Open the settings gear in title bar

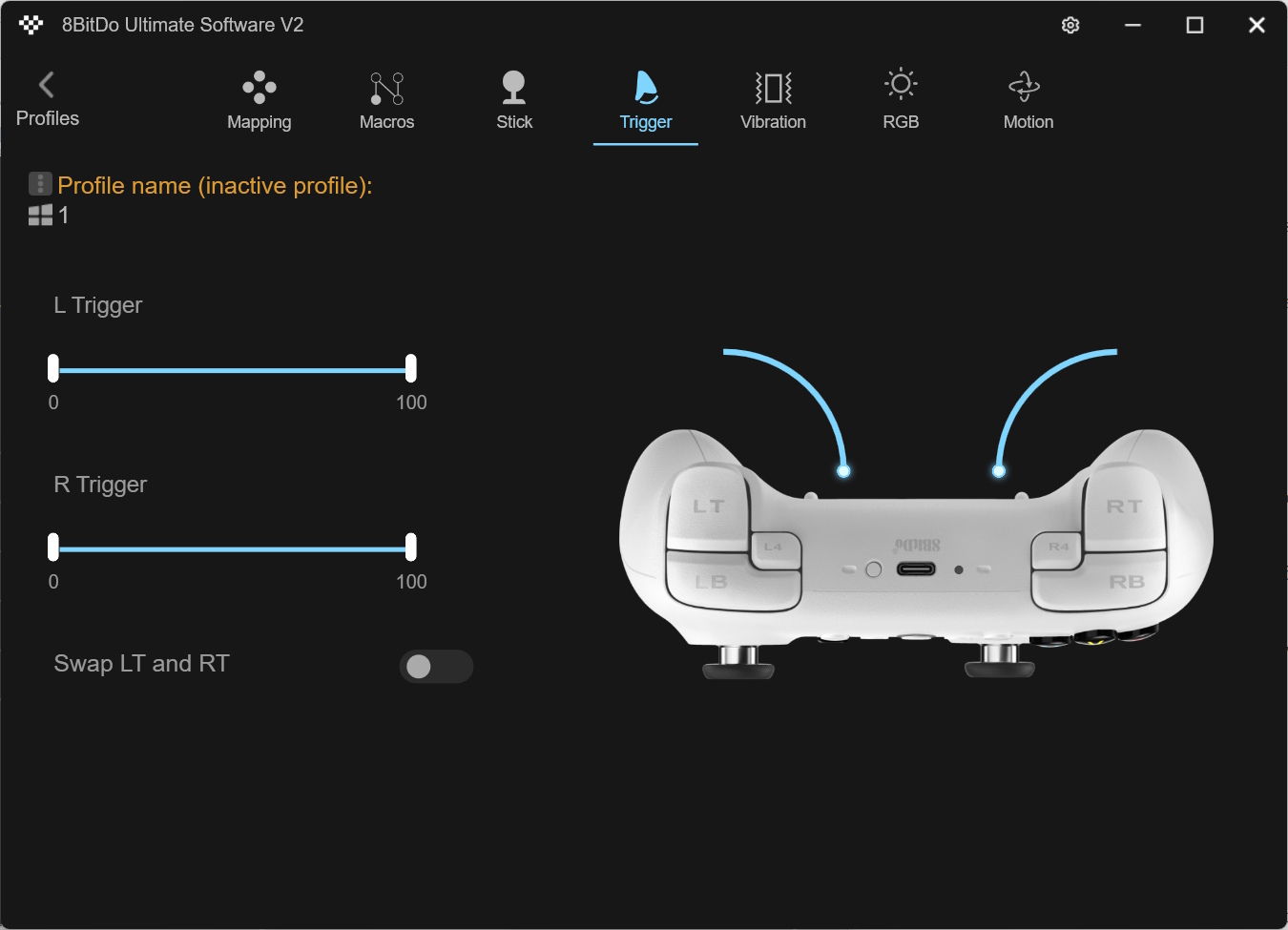1070,26
